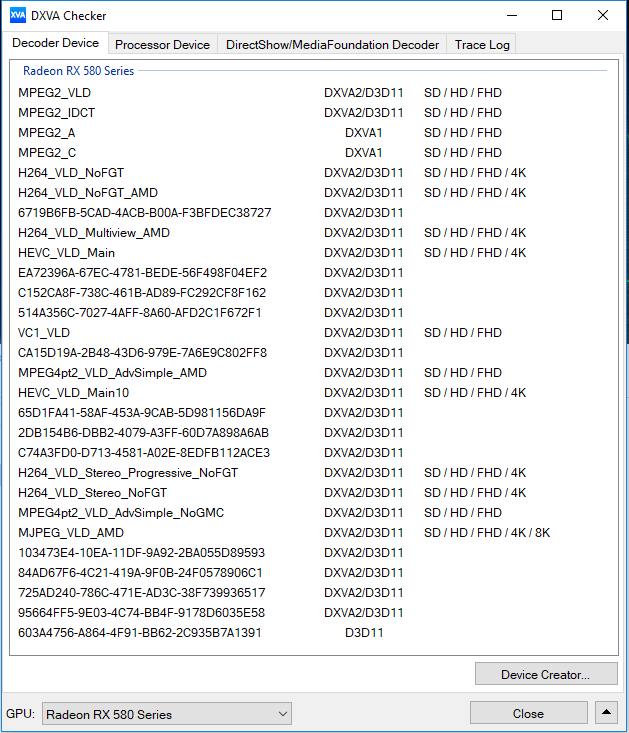The height and width of the screenshot is (733, 629).
Task: Click the DXVA Checker app icon
Action: coord(18,15)
